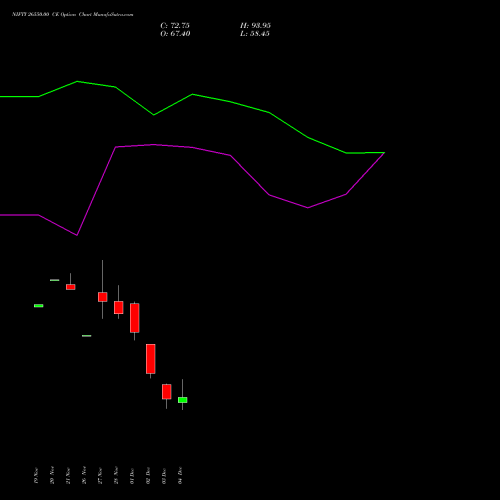The height and width of the screenshot is (500, 500).
Task: Click the red 03 Dec candlestick body
Action: pos(167,392)
